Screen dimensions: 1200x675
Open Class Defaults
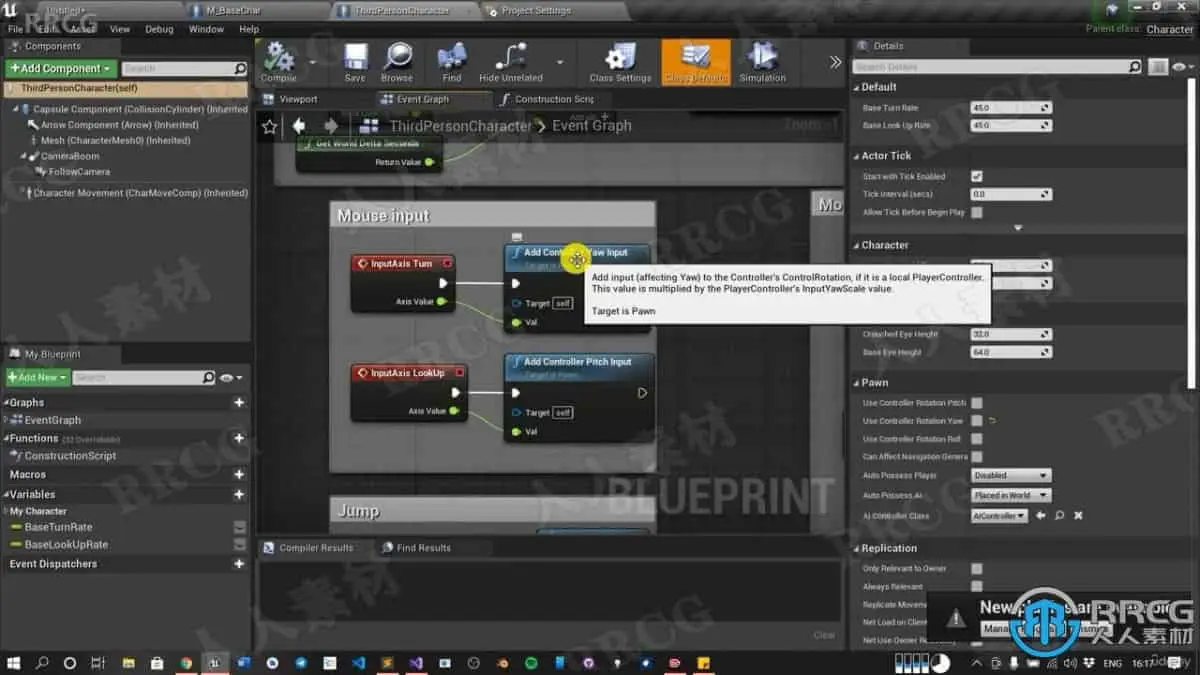tap(696, 62)
